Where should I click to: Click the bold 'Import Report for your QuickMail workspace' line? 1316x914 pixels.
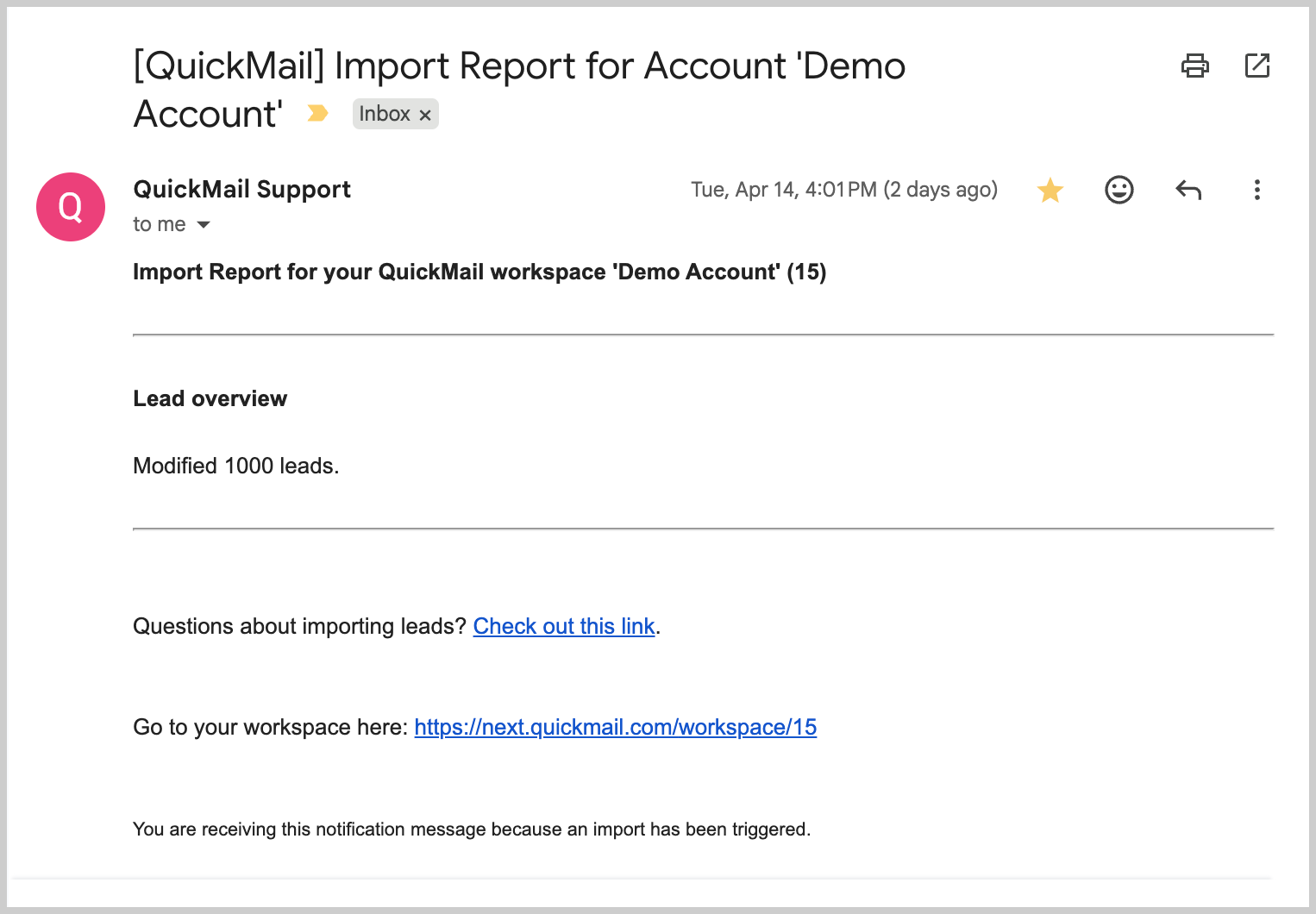click(x=479, y=272)
